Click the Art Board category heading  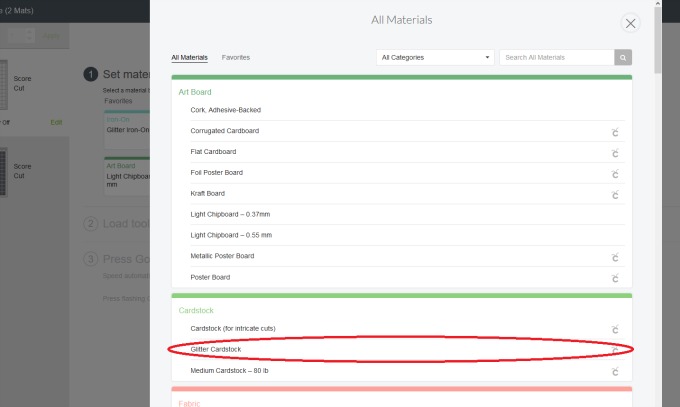coord(195,92)
